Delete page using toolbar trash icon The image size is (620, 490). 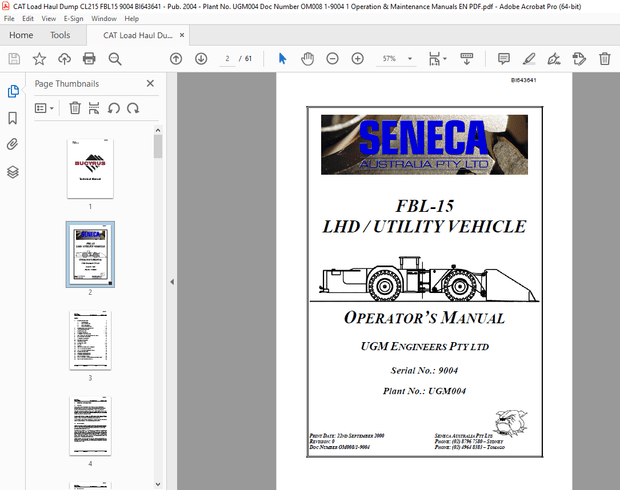click(605, 59)
